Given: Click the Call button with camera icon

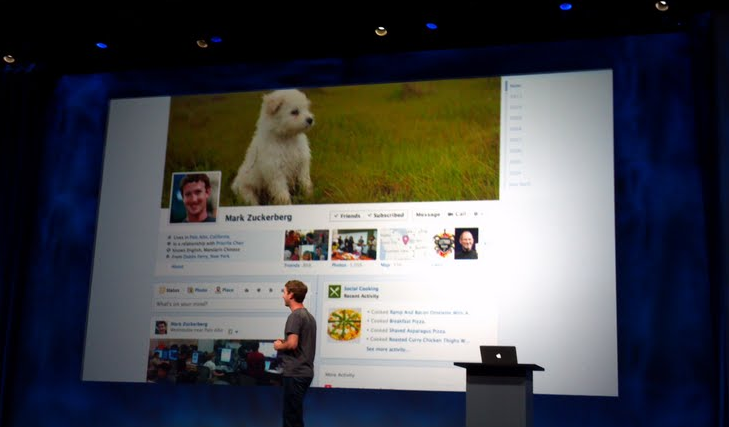Looking at the screenshot, I should click(x=456, y=214).
